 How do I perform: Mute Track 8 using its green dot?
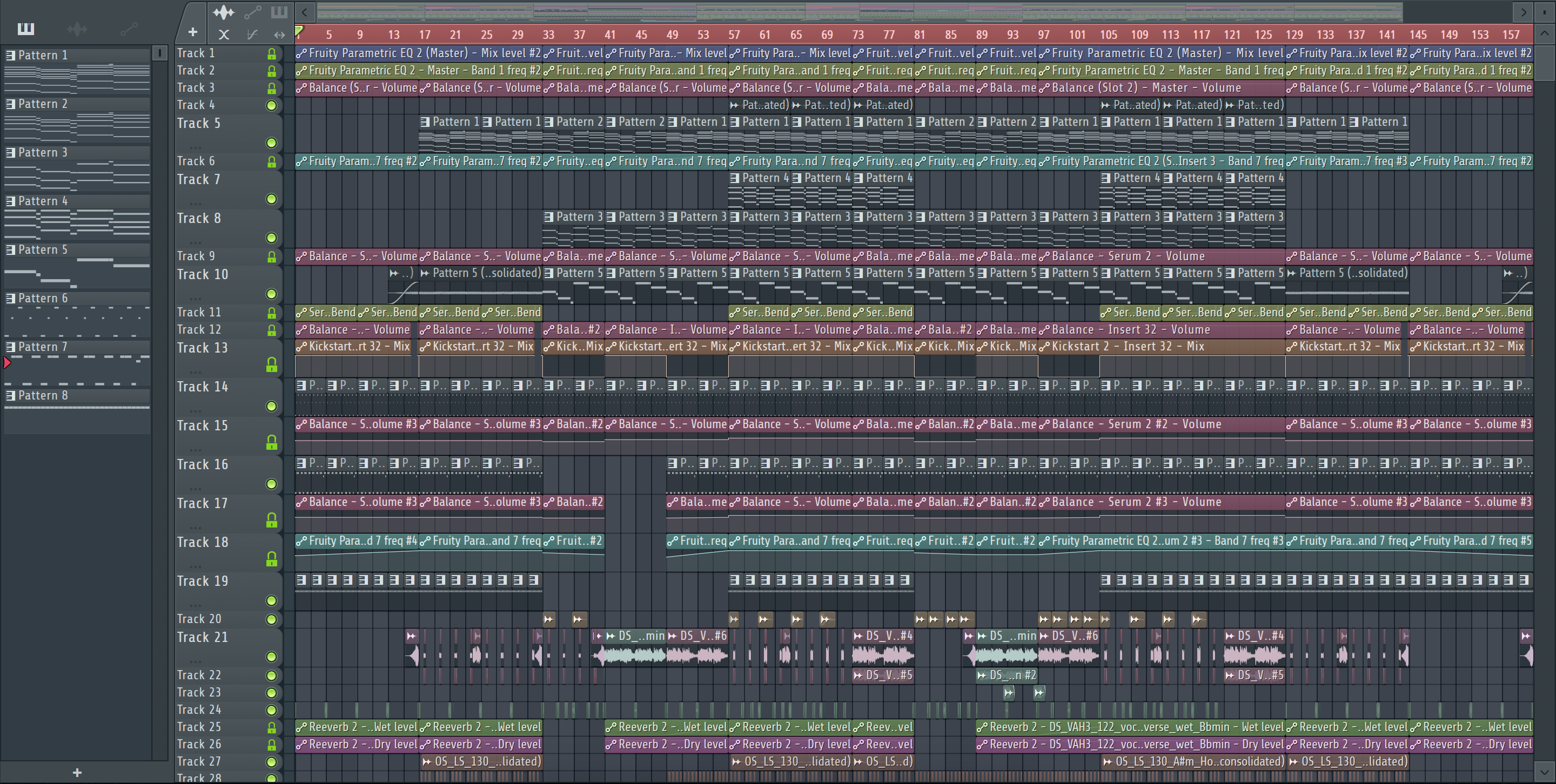(272, 238)
